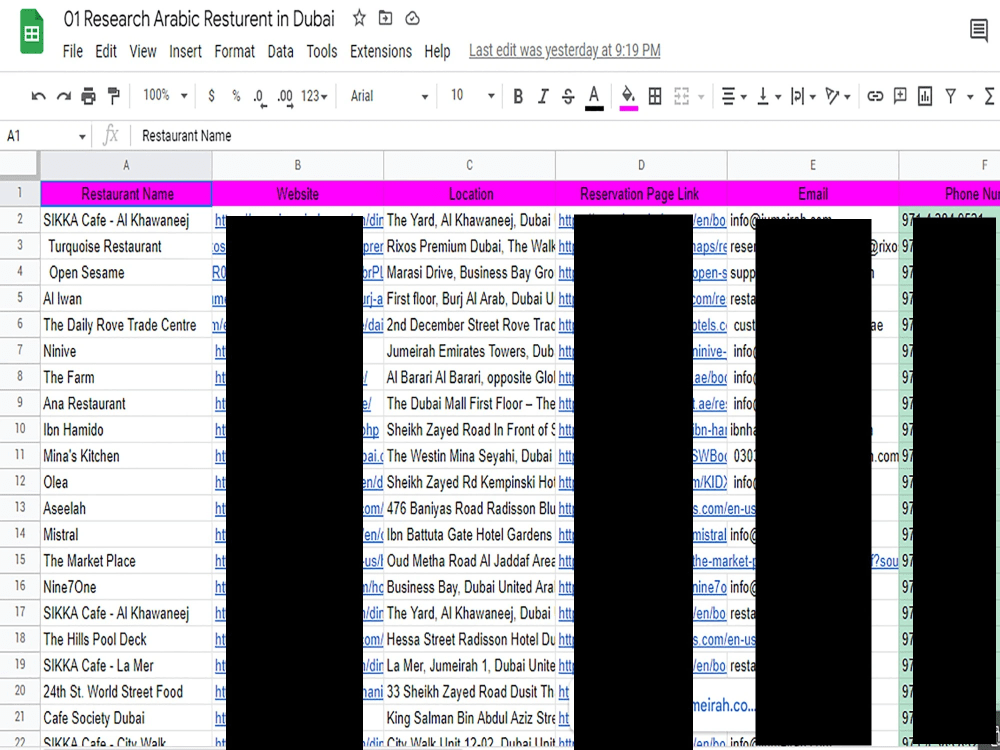Viewport: 1000px width, 750px height.
Task: Insert a comment
Action: (900, 96)
